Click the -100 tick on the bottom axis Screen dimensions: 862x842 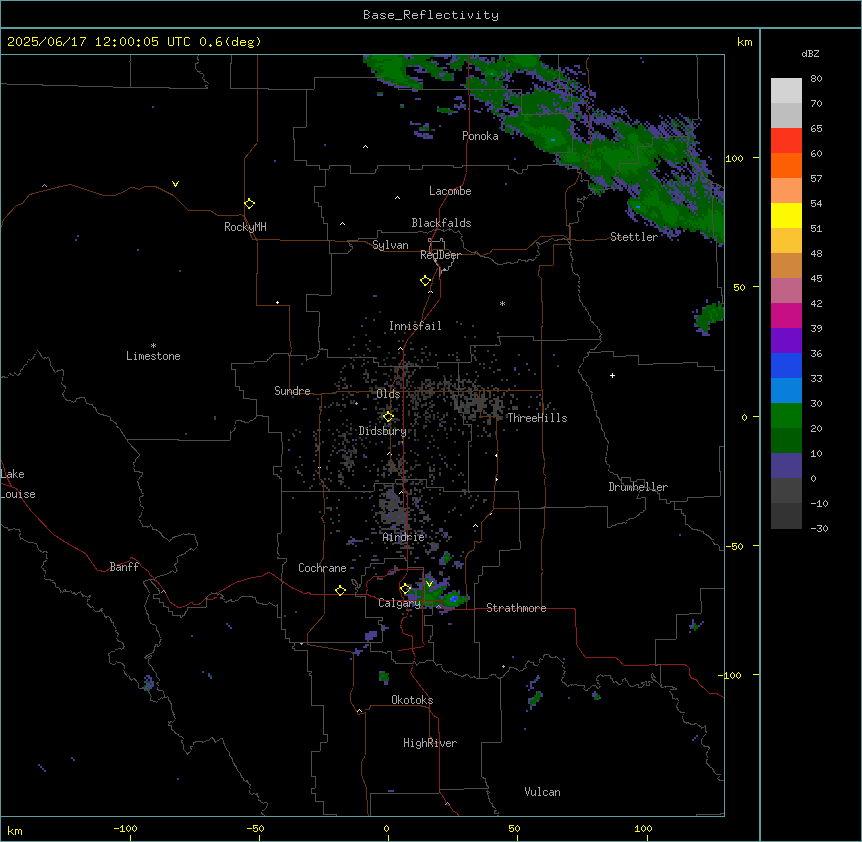[x=126, y=828]
